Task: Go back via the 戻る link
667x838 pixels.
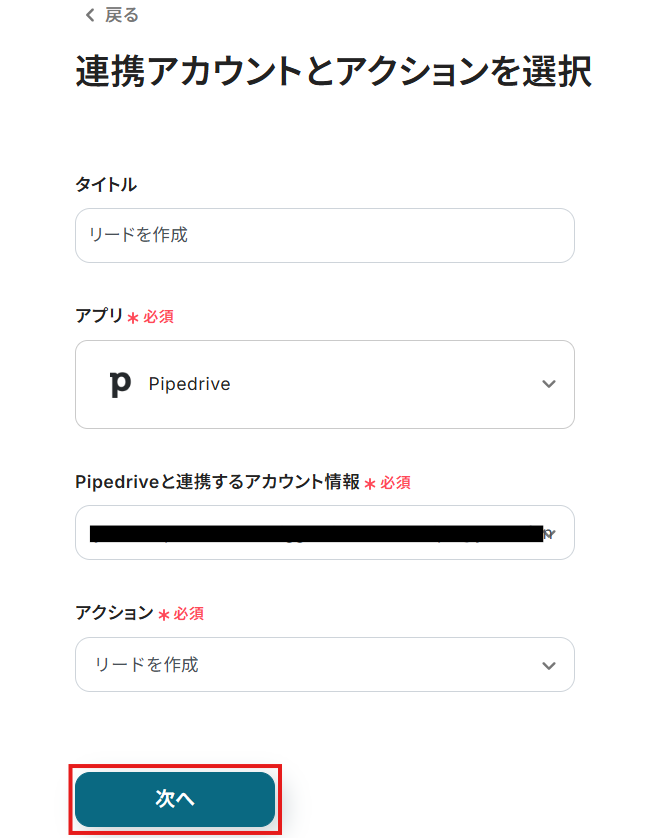Action: (x=122, y=15)
